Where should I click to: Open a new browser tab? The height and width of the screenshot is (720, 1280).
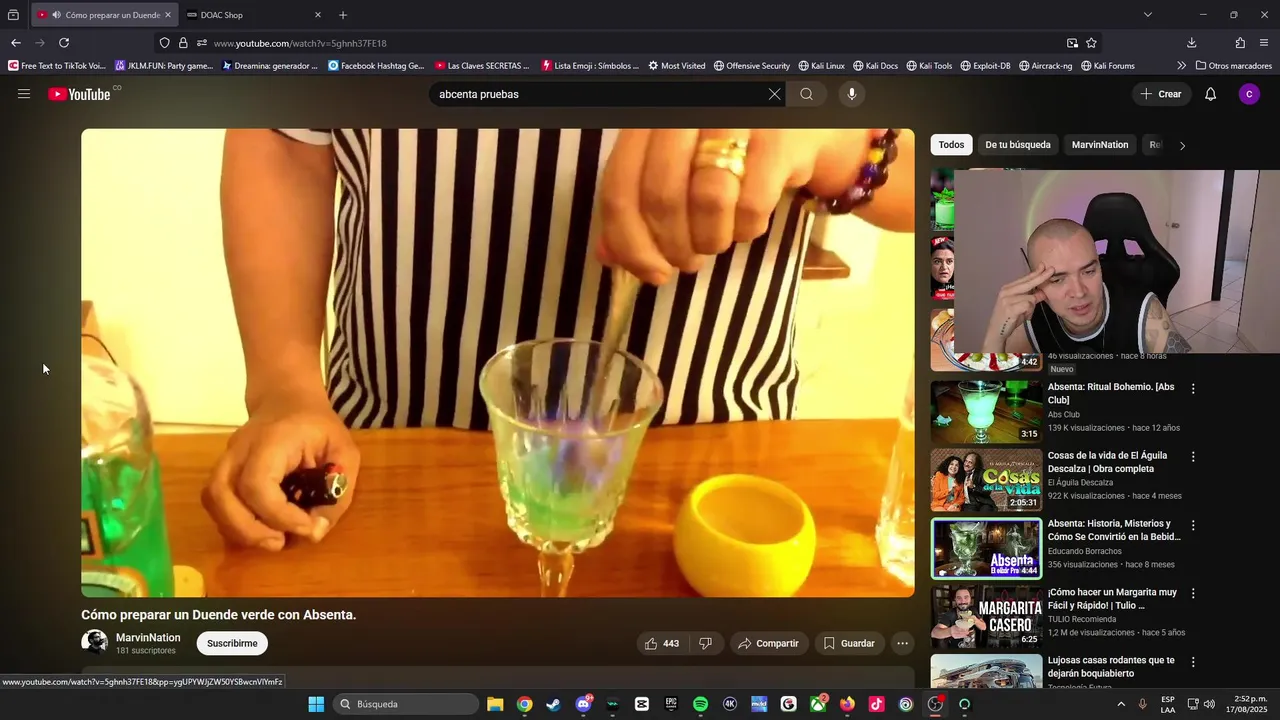(343, 15)
